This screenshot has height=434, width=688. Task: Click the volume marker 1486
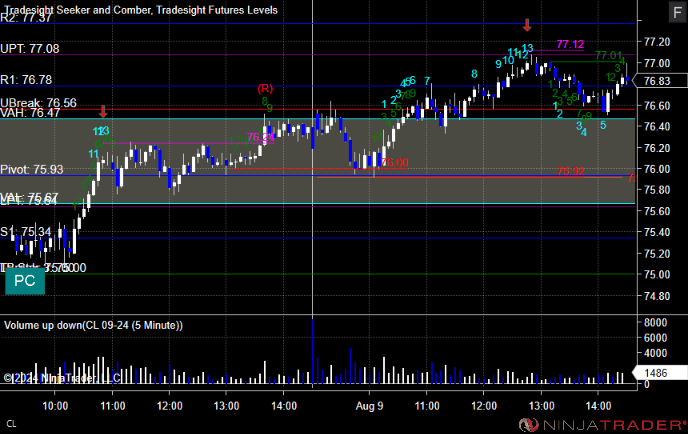pos(660,373)
